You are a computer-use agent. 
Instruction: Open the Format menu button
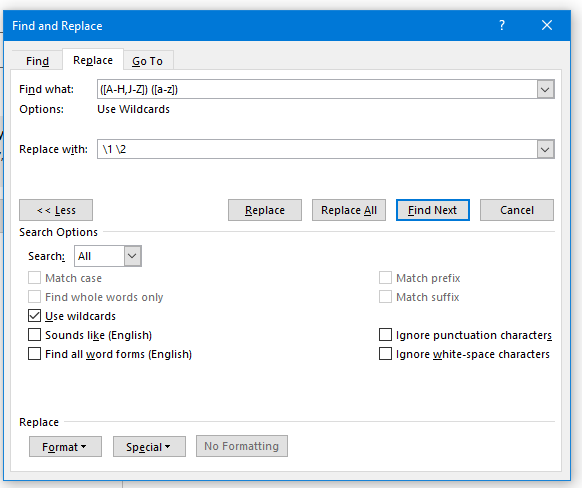[65, 446]
